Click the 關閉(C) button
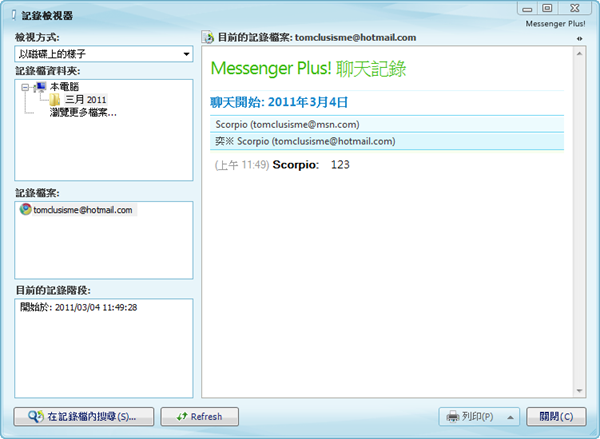The height and width of the screenshot is (439, 600). [x=556, y=416]
